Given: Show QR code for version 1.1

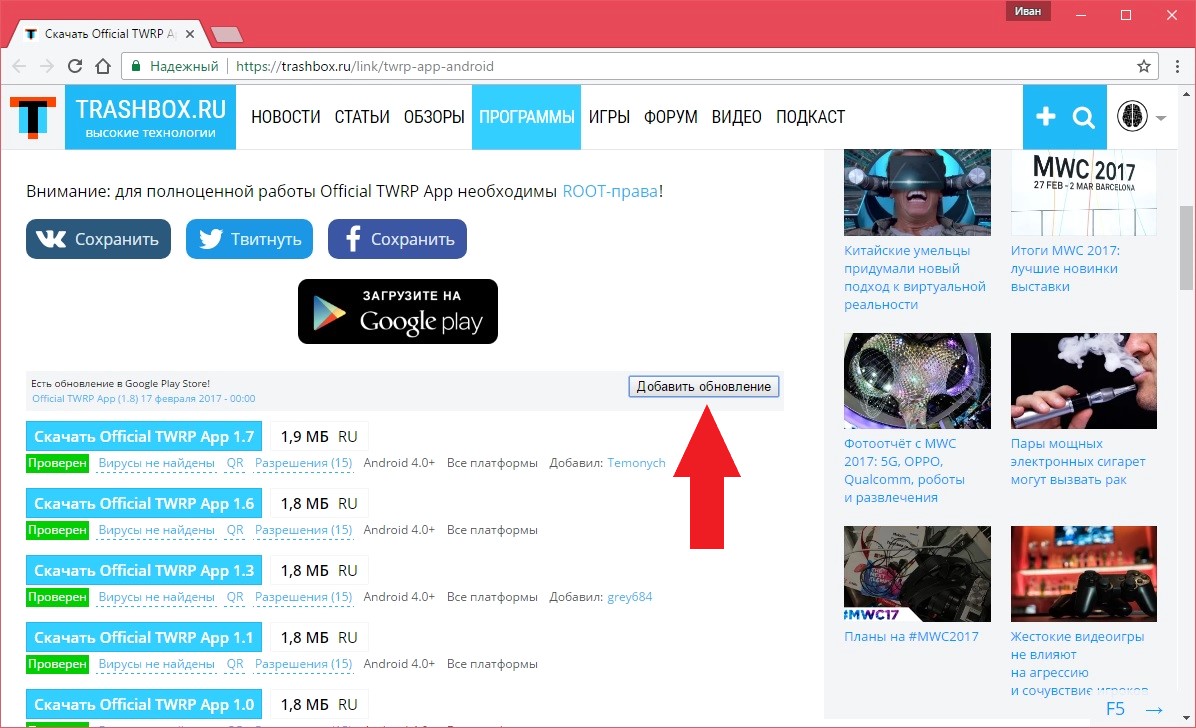Looking at the screenshot, I should (235, 665).
